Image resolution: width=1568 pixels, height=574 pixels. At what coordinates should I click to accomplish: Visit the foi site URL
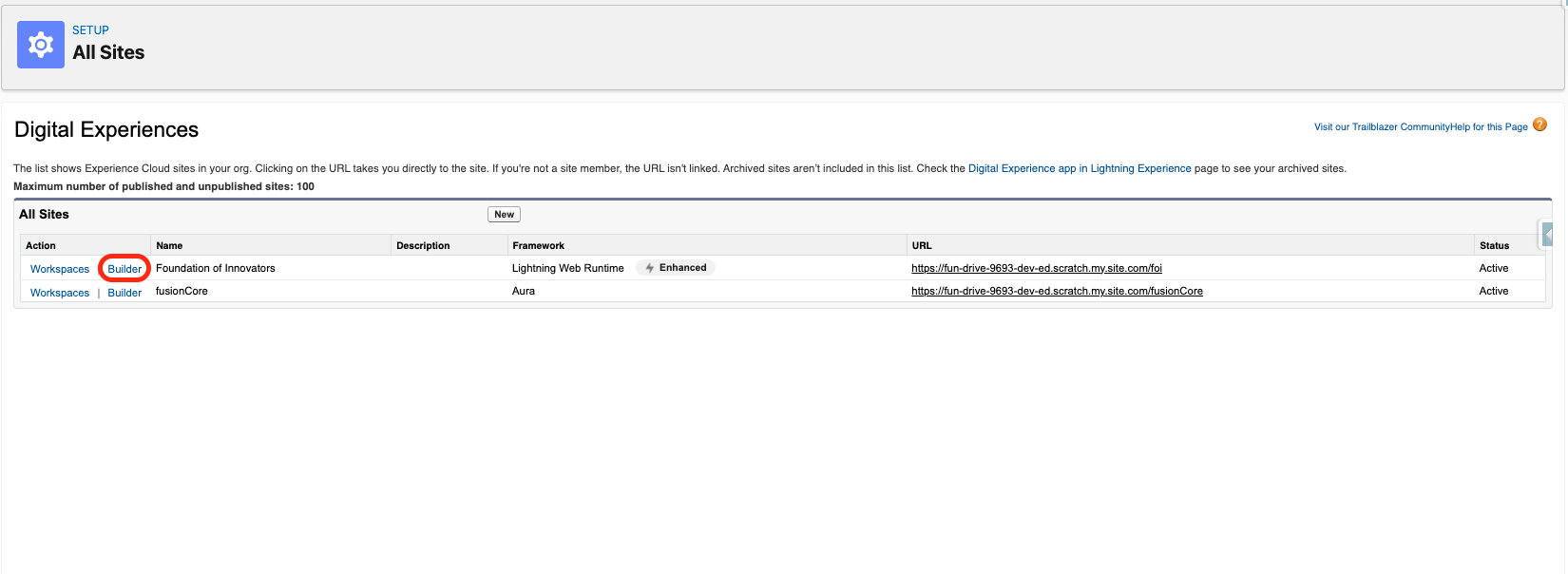[1037, 268]
